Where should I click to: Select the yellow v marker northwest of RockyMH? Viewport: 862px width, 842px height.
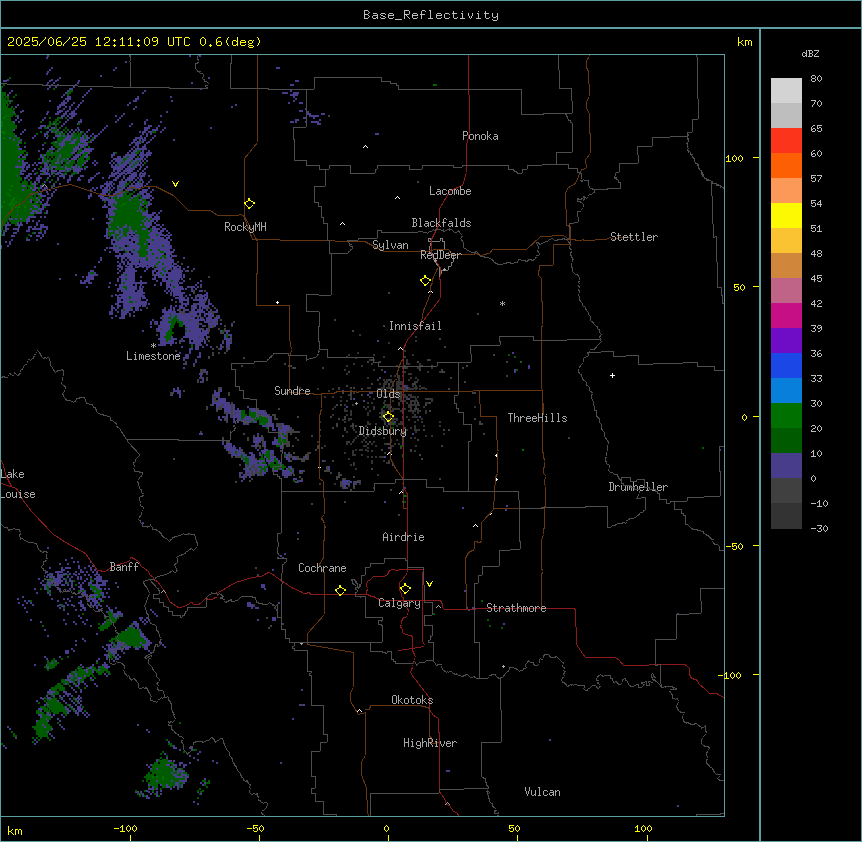pyautogui.click(x=175, y=184)
